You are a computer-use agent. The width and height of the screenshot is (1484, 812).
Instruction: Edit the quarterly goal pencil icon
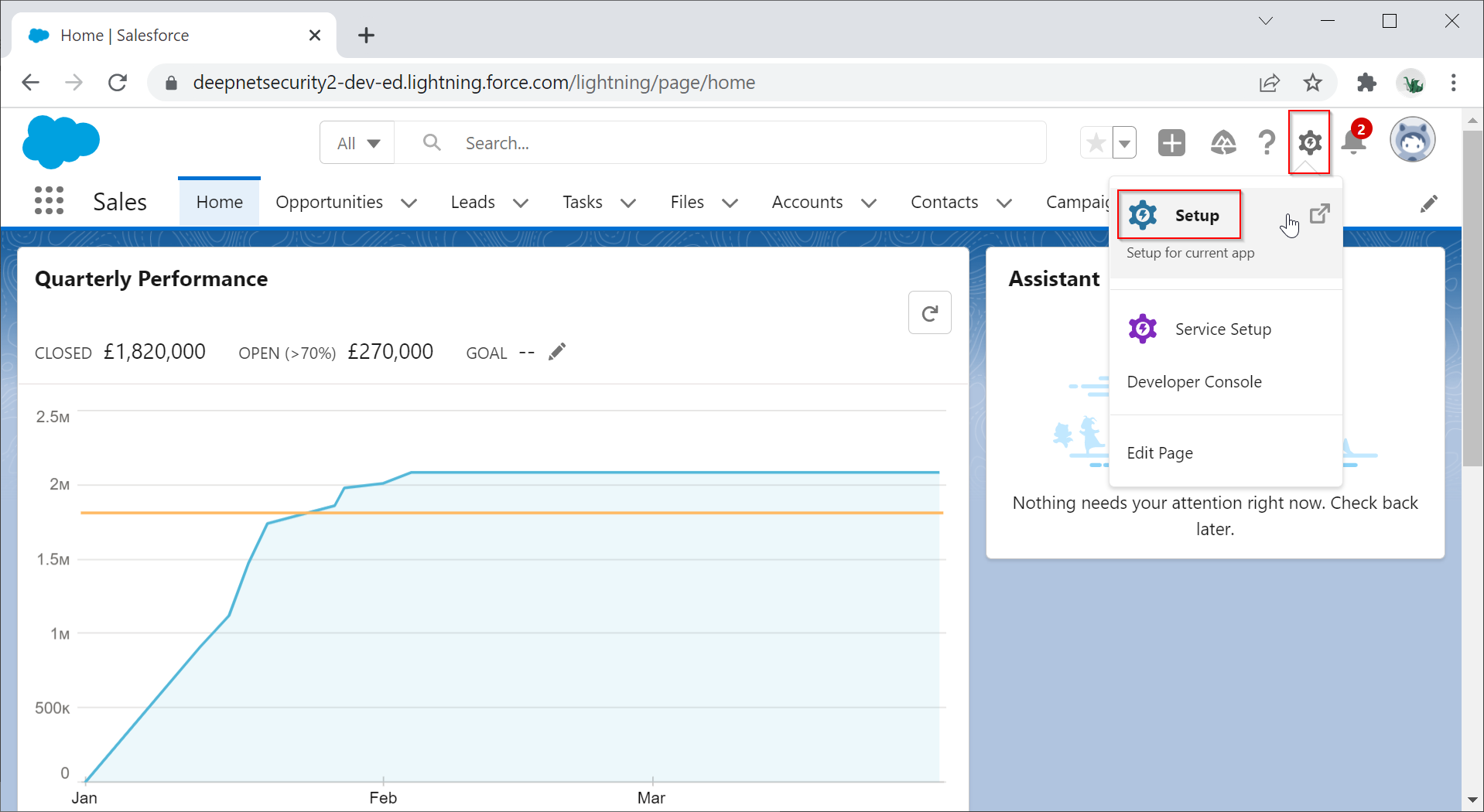557,352
